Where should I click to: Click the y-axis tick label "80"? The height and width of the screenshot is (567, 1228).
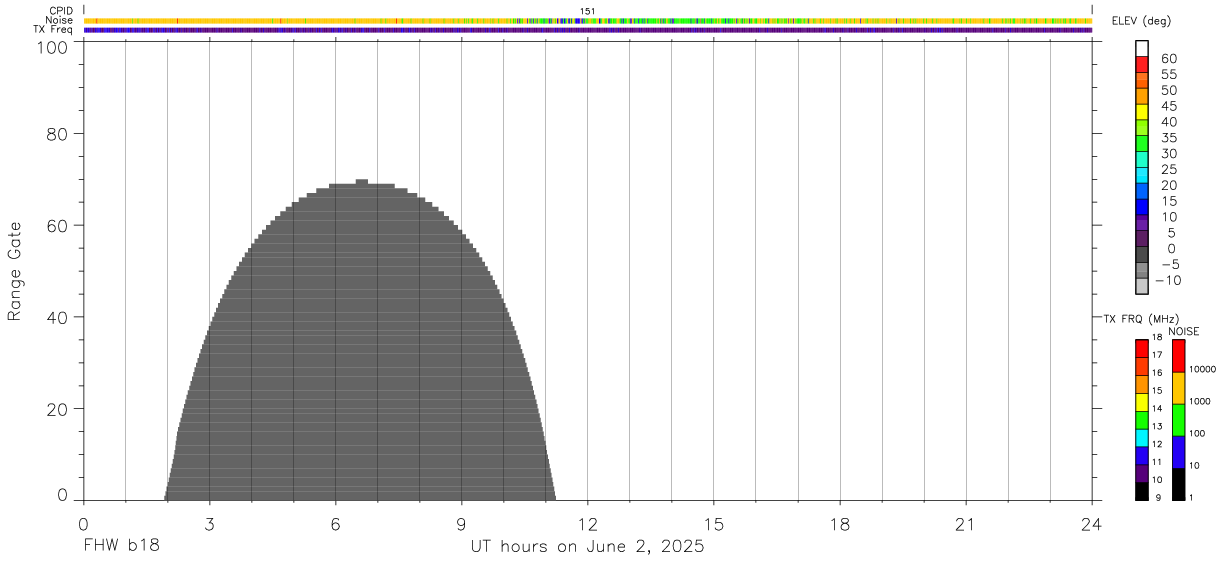[x=59, y=133]
